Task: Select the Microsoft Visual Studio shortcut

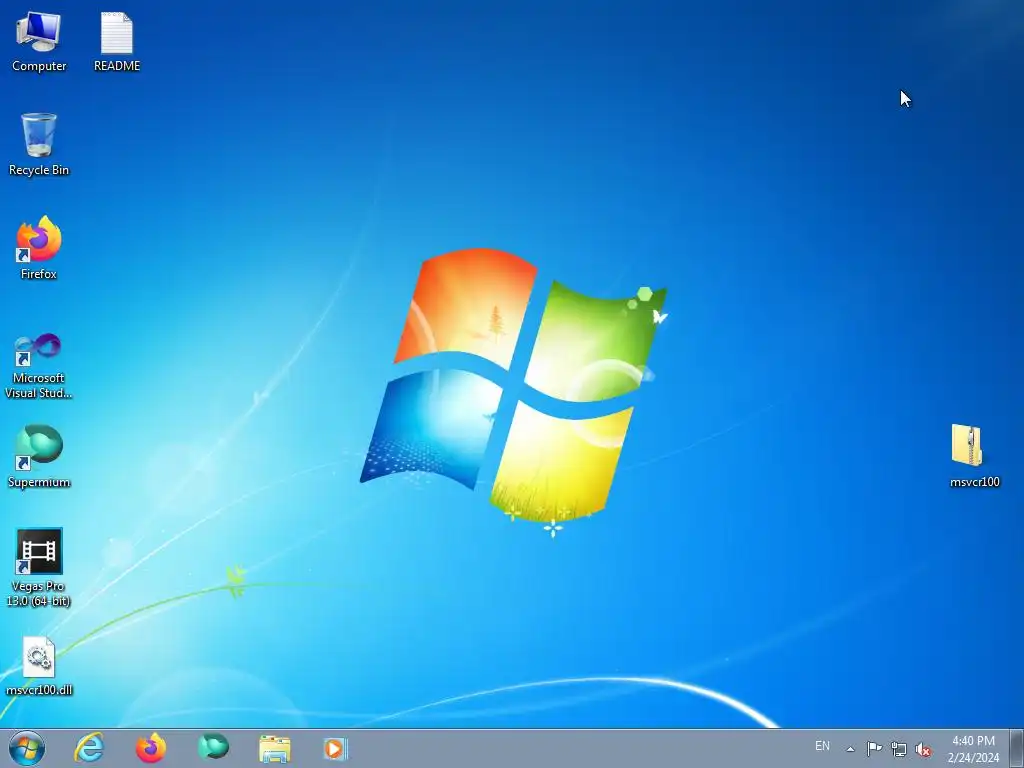Action: tap(39, 366)
